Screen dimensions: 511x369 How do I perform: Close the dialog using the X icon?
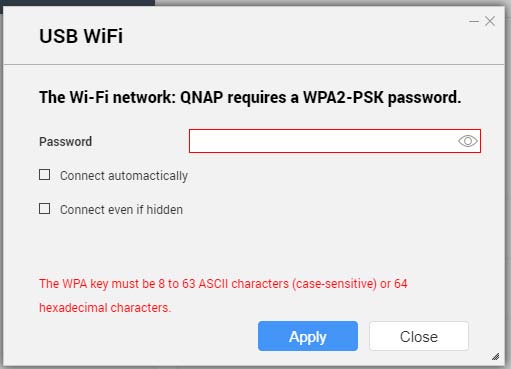[x=490, y=21]
